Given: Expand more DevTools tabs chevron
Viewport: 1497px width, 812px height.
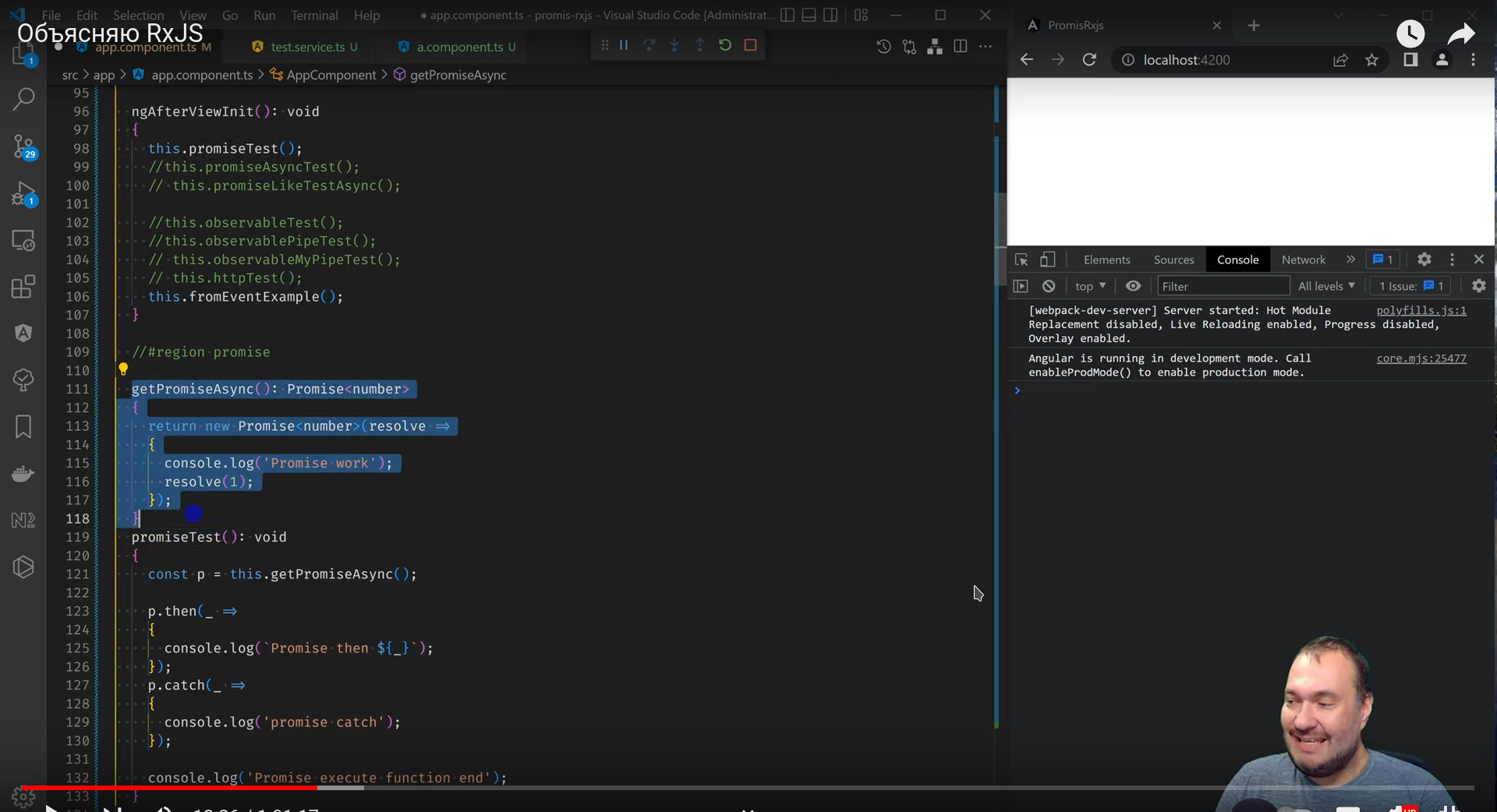Looking at the screenshot, I should (x=1350, y=259).
